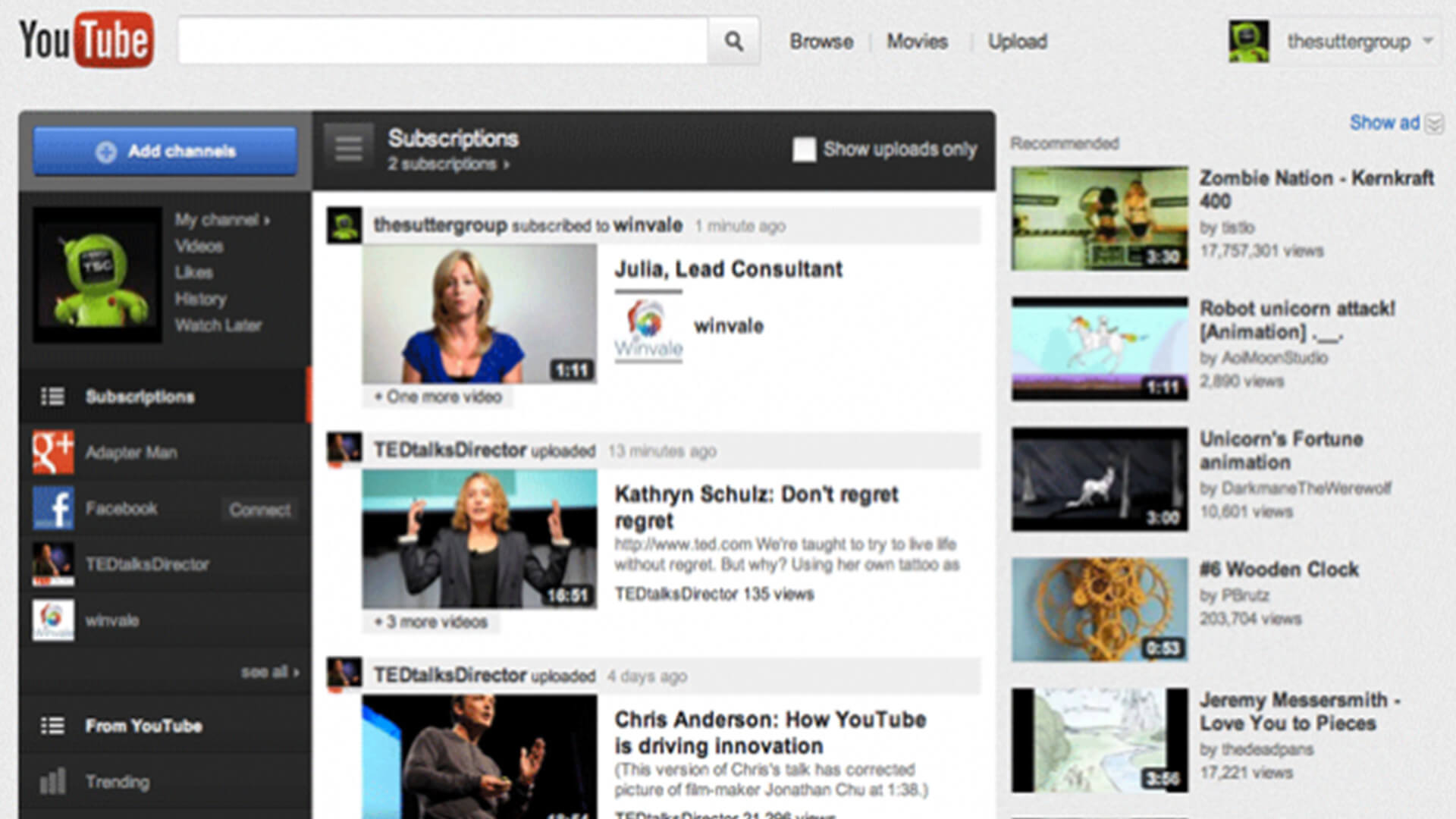
Task: Expand see all subscriptions
Action: (x=270, y=672)
